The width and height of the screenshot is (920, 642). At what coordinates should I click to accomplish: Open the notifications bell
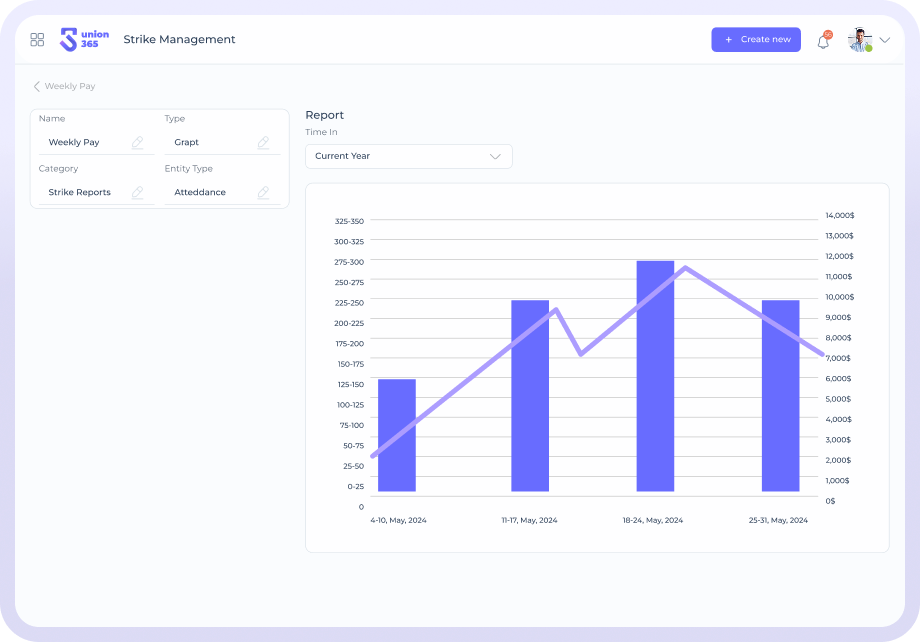tap(823, 41)
